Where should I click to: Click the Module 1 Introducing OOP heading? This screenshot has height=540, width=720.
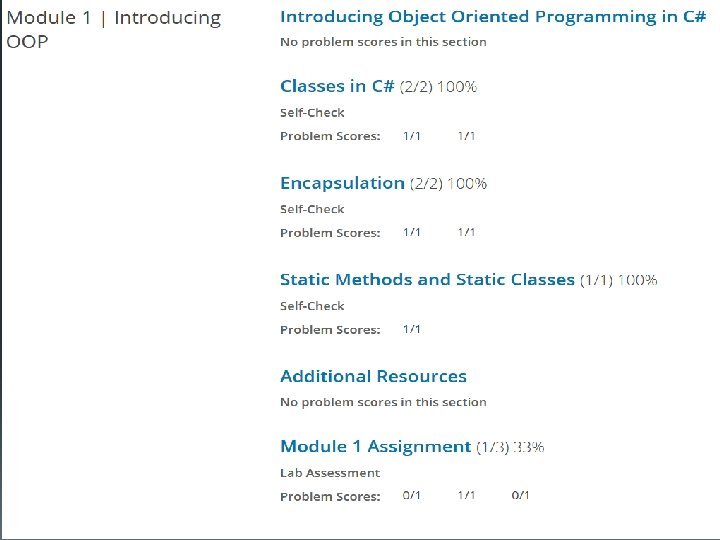114,29
